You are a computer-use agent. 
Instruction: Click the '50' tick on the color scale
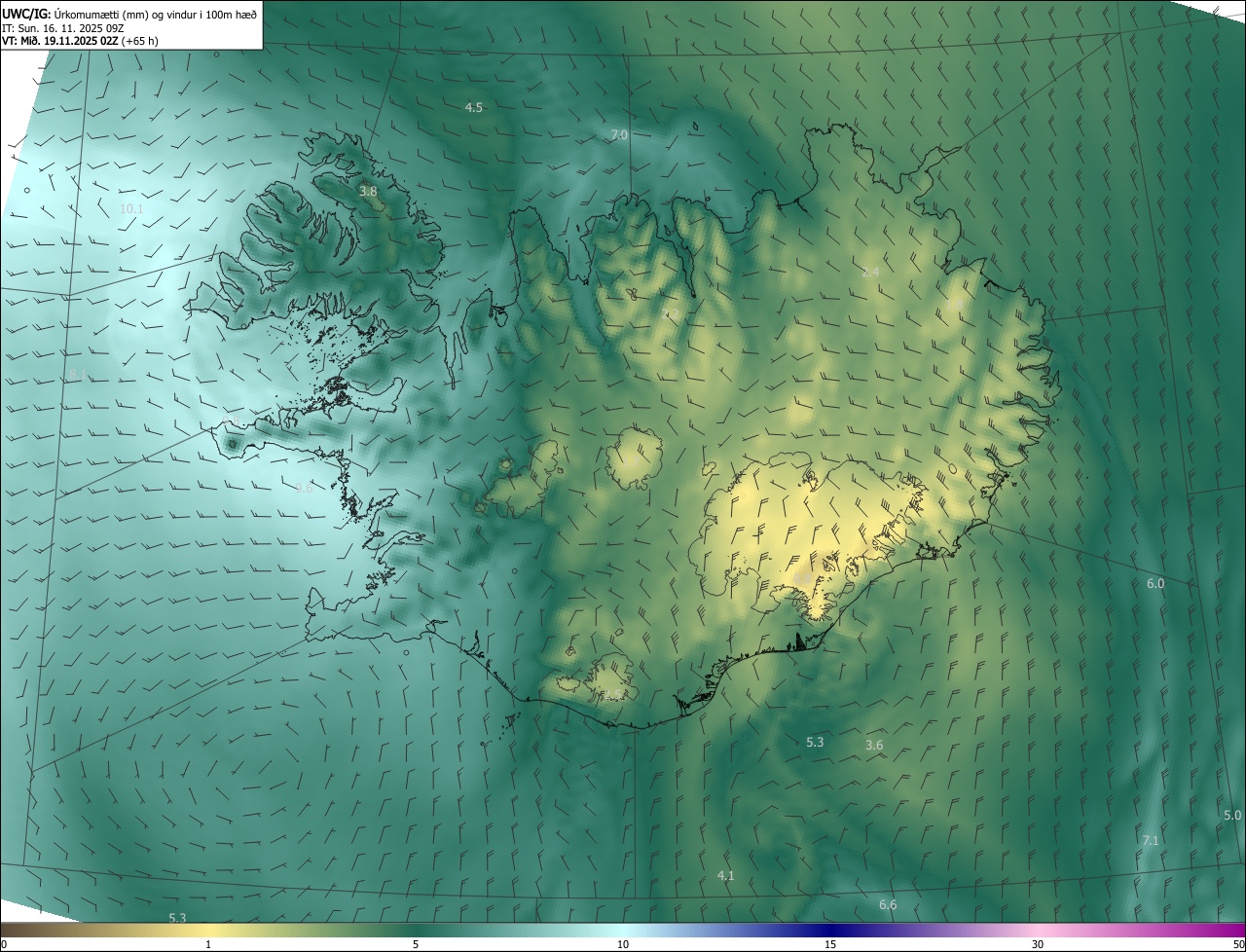click(1238, 945)
